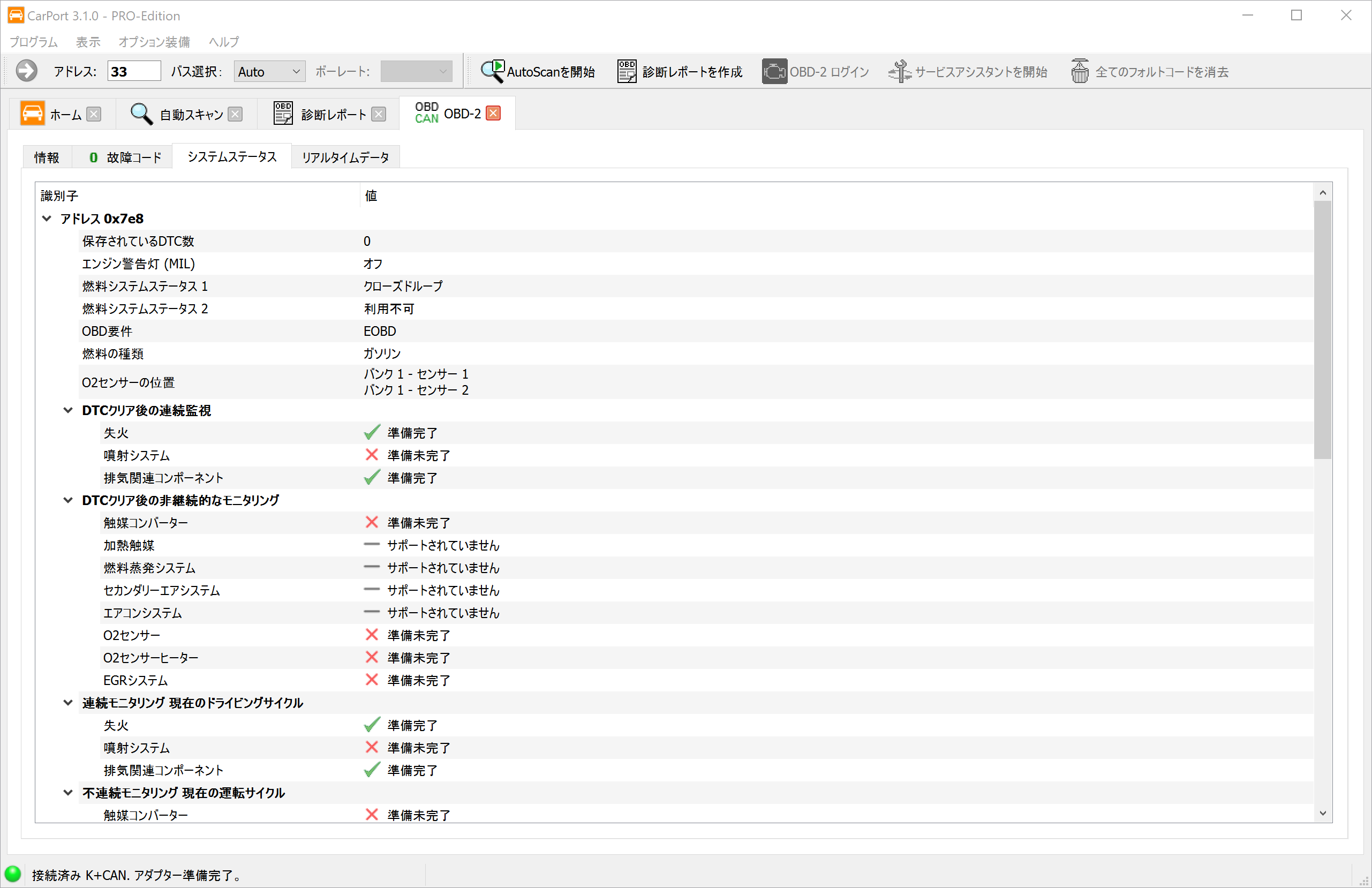Image resolution: width=1372 pixels, height=888 pixels.
Task: Click the green arrow connect icon
Action: pos(26,72)
